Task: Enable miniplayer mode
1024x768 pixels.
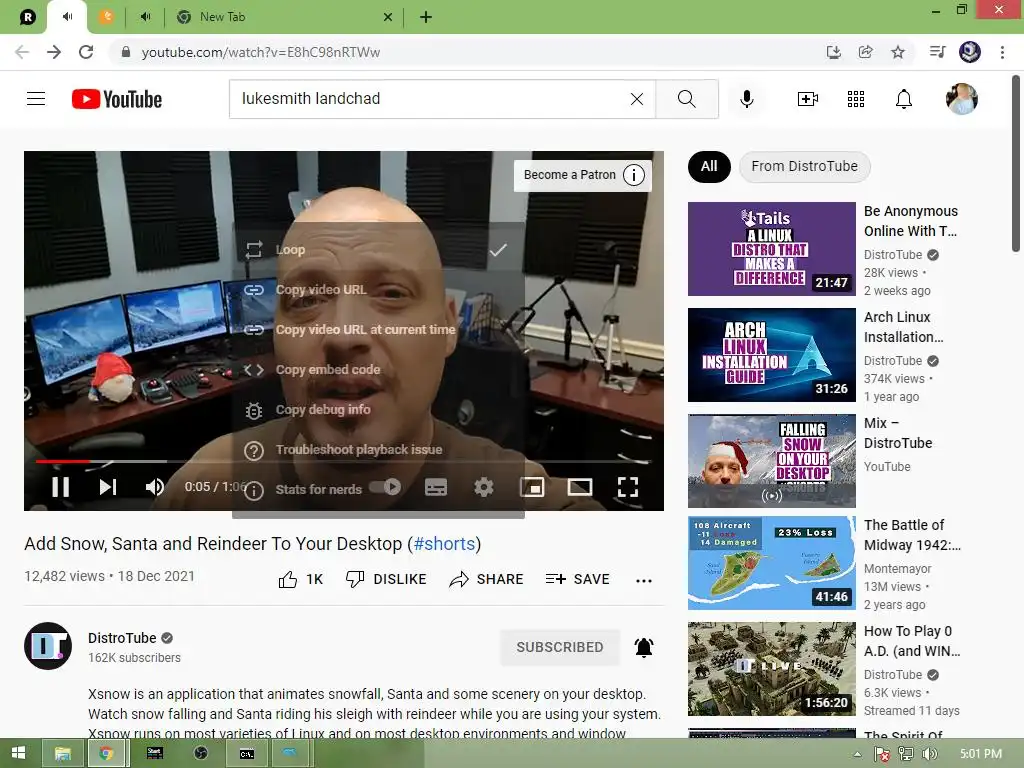Action: [x=532, y=487]
